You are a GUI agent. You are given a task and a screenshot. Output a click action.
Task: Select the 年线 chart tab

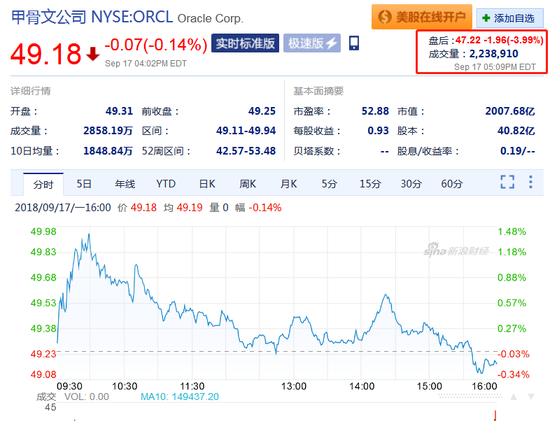(125, 184)
